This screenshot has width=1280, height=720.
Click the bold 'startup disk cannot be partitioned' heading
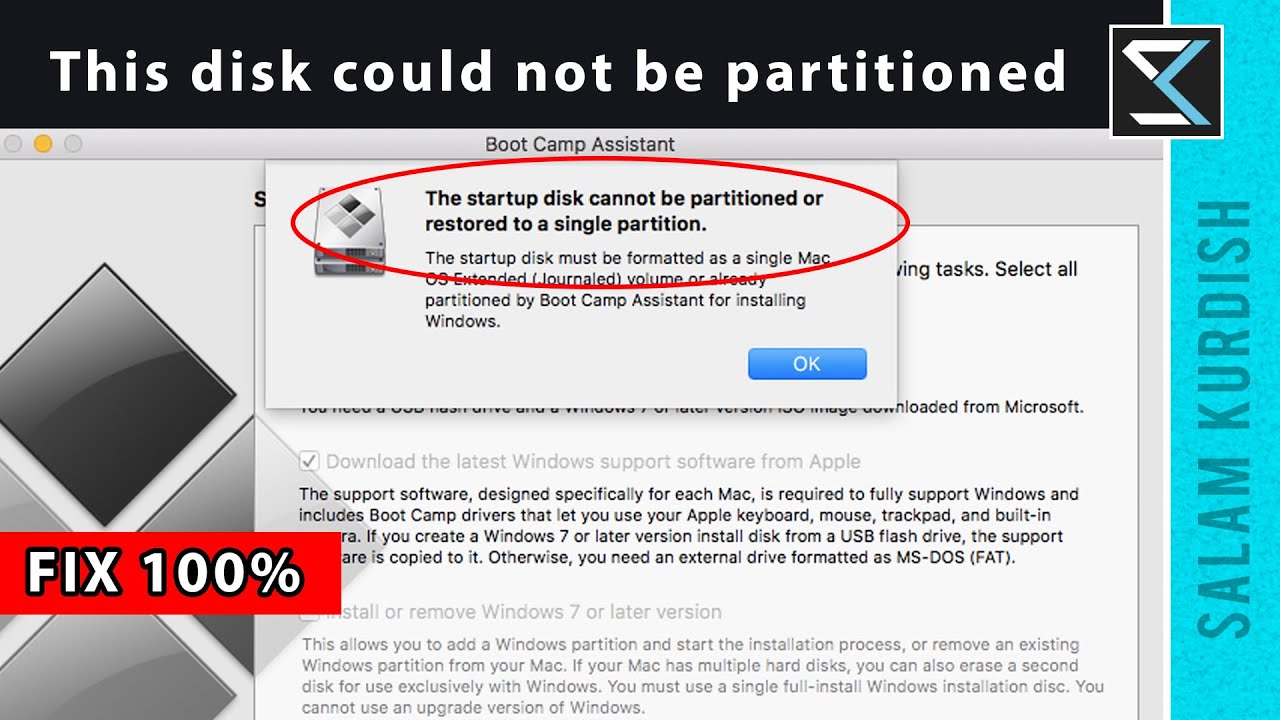click(x=624, y=210)
